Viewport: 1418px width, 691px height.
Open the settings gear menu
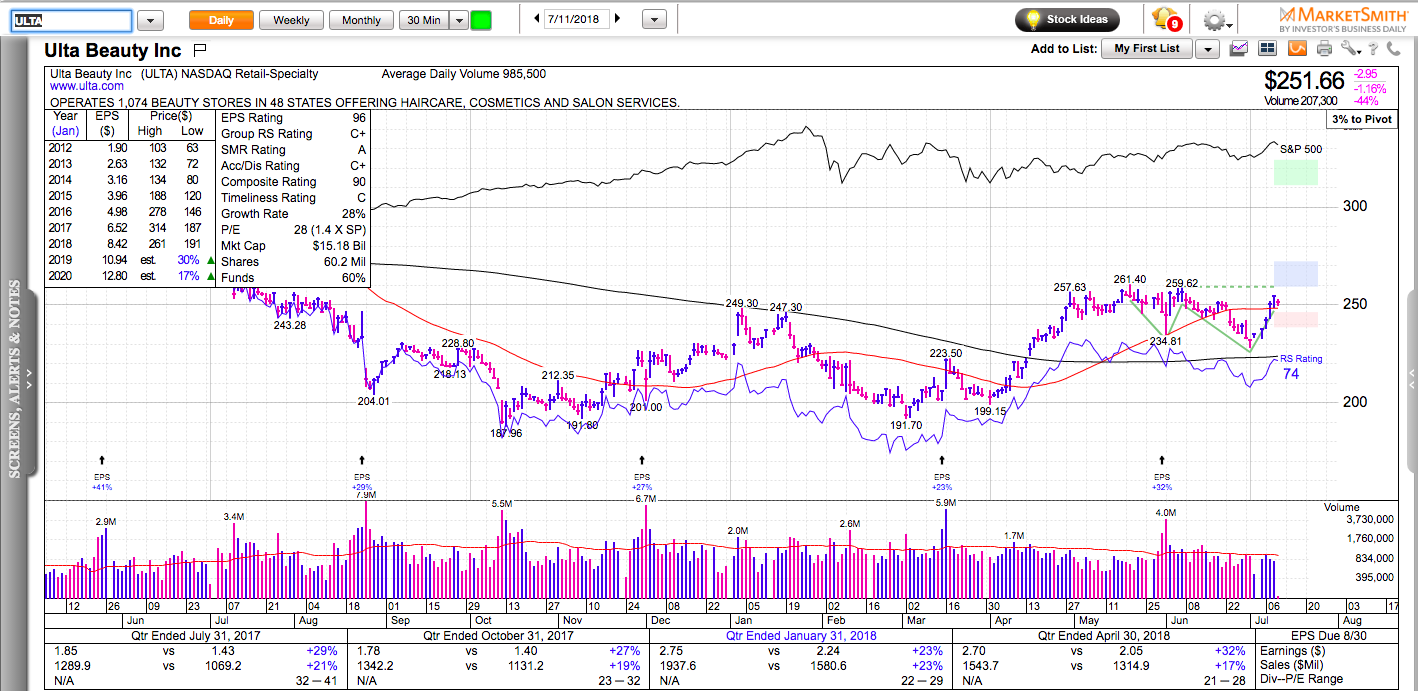pos(1216,20)
